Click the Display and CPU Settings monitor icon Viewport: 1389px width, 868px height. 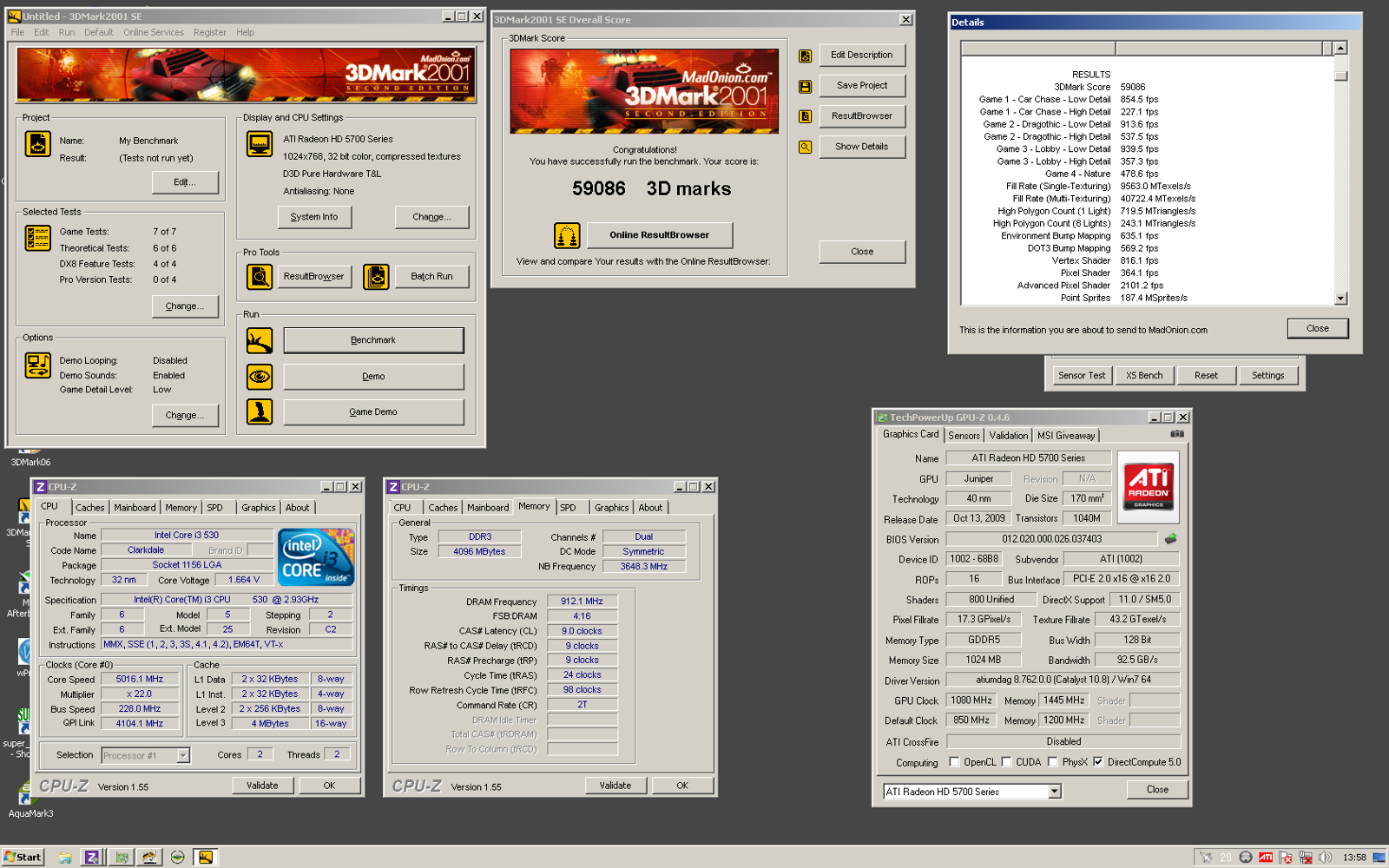point(260,143)
